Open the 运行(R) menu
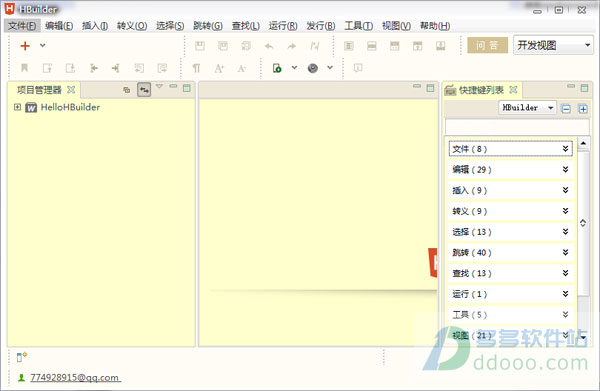 [x=283, y=26]
